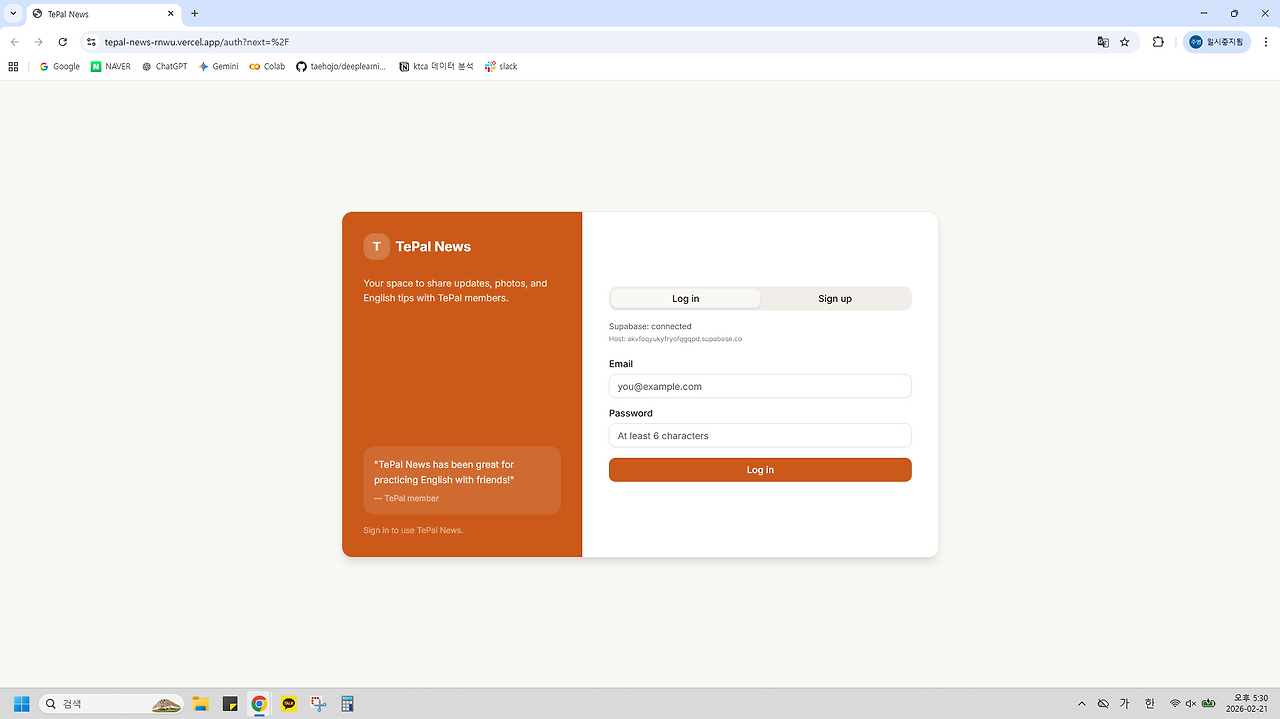Screen dimensions: 1280x719
Task: Switch to the Log in tab
Action: point(685,298)
